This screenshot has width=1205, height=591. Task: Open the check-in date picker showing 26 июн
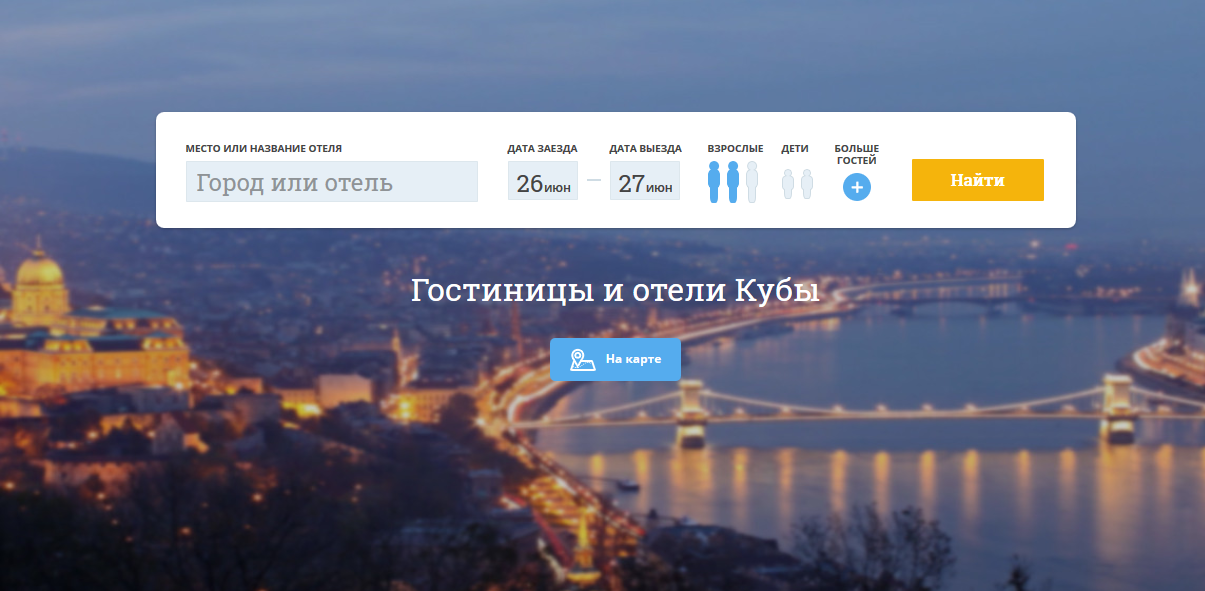tap(543, 181)
